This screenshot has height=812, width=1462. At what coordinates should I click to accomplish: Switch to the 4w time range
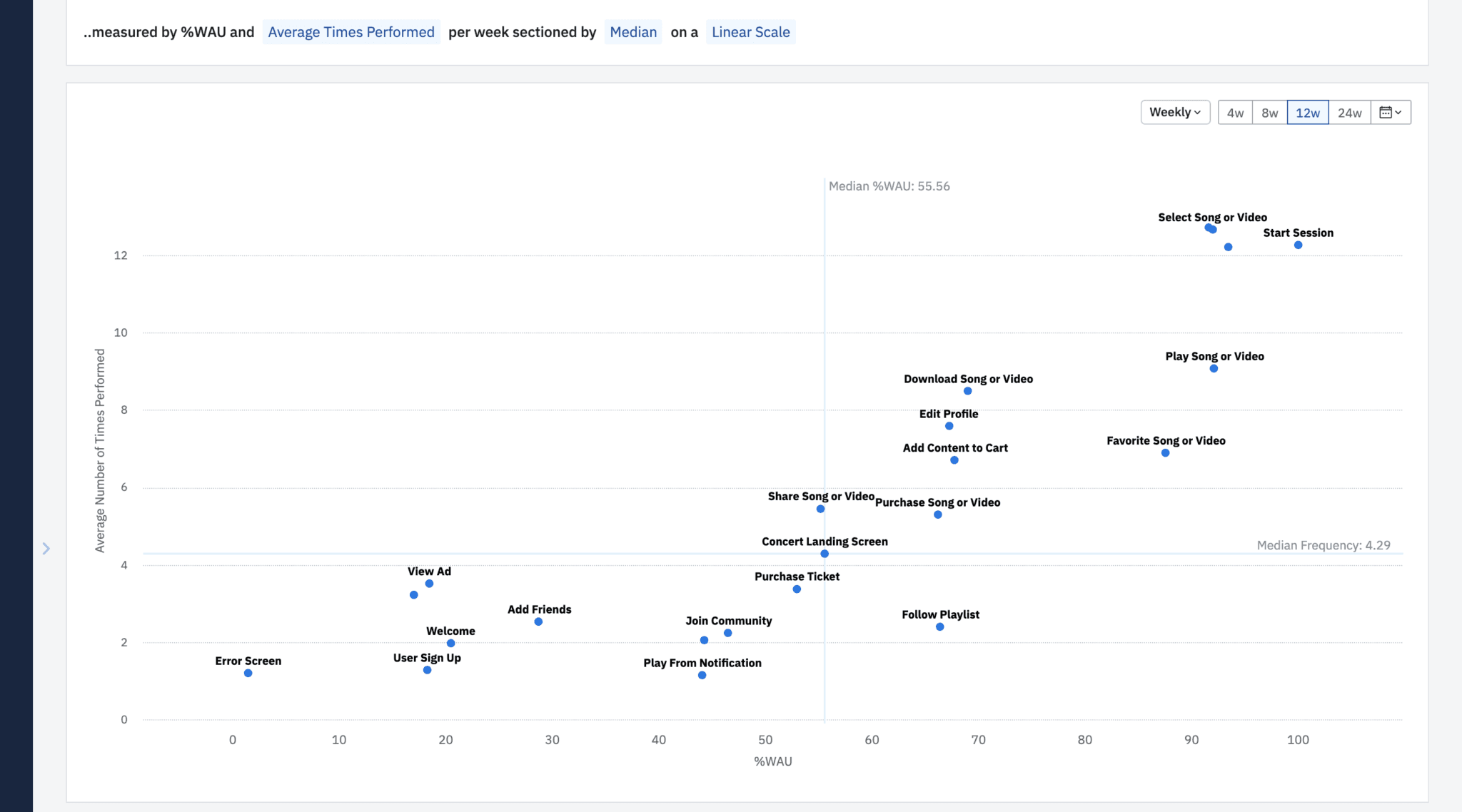click(x=1236, y=112)
